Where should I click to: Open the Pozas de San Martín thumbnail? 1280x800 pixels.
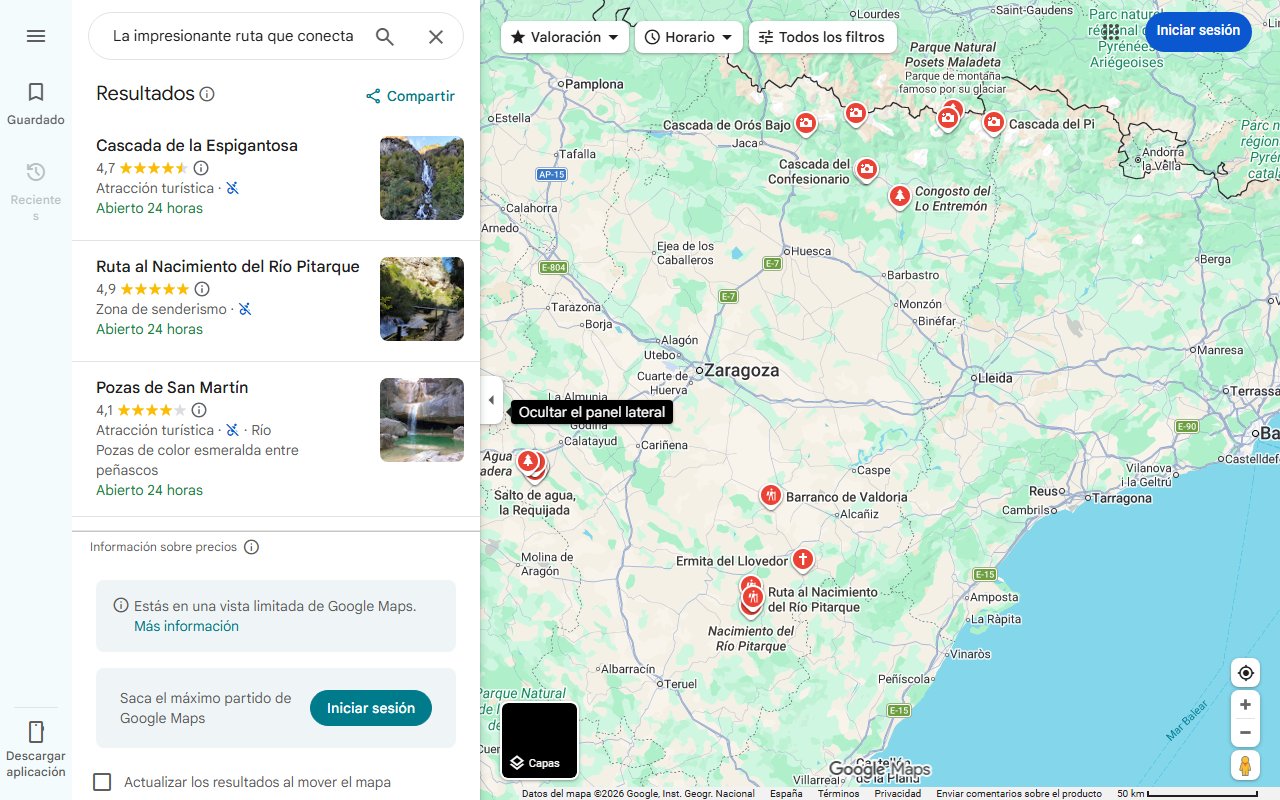click(x=421, y=420)
